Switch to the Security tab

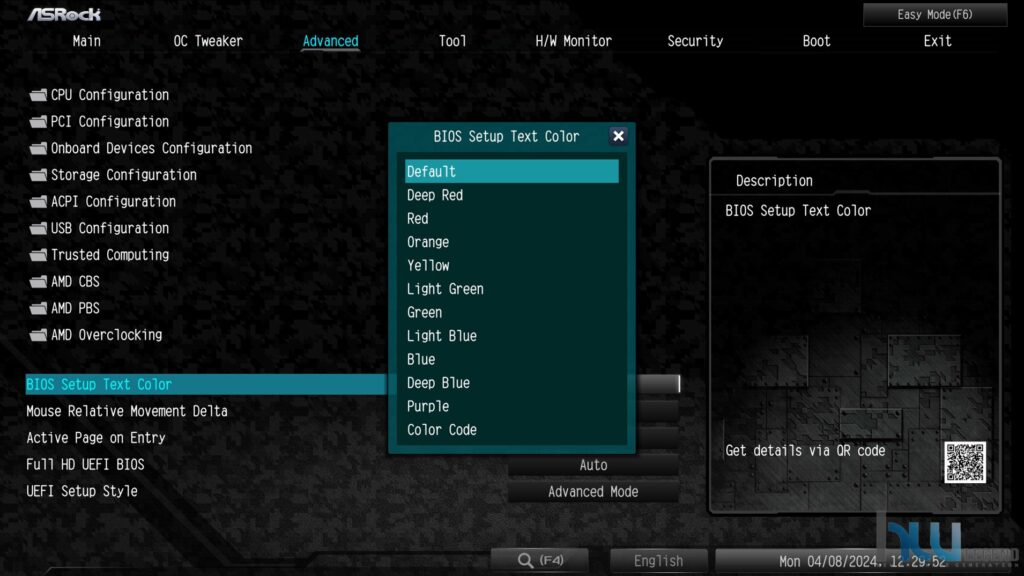tap(695, 41)
